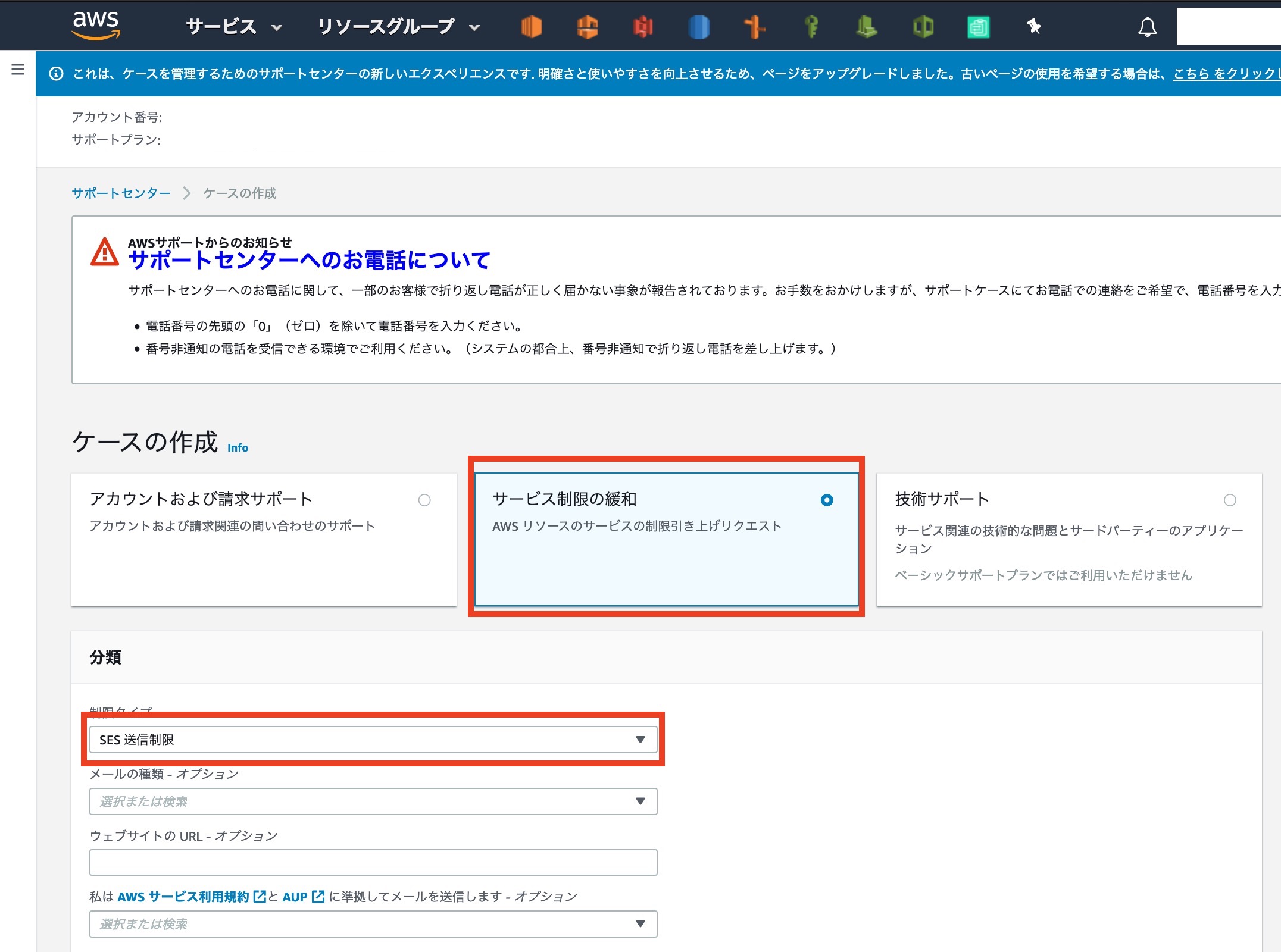Open the サービス menu
1281x952 pixels.
coord(233,27)
